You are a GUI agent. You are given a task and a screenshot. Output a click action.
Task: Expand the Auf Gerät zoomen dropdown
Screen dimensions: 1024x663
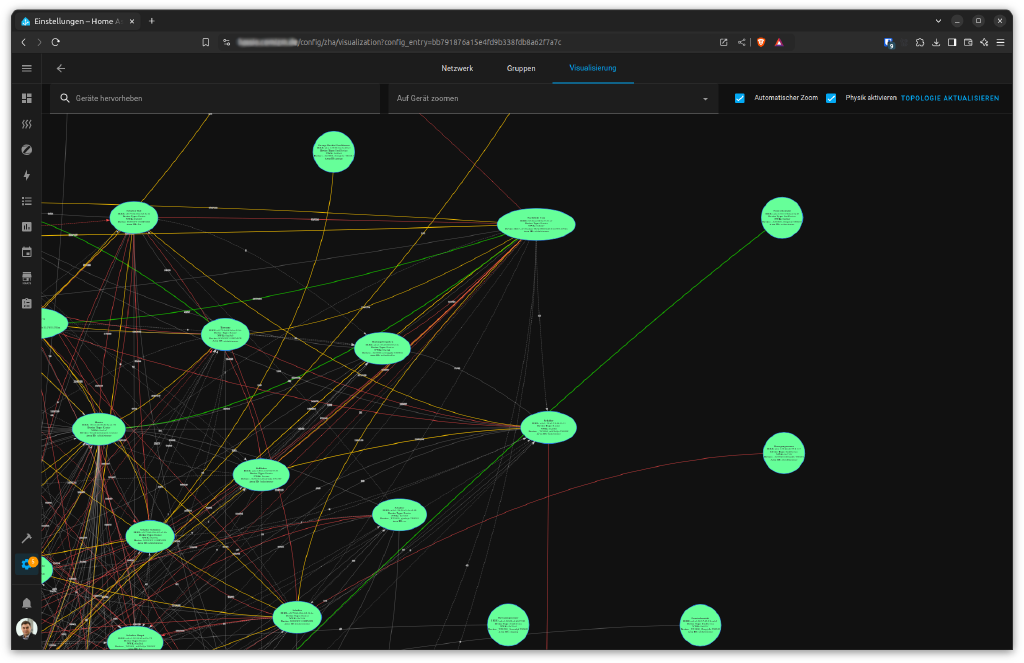click(552, 99)
